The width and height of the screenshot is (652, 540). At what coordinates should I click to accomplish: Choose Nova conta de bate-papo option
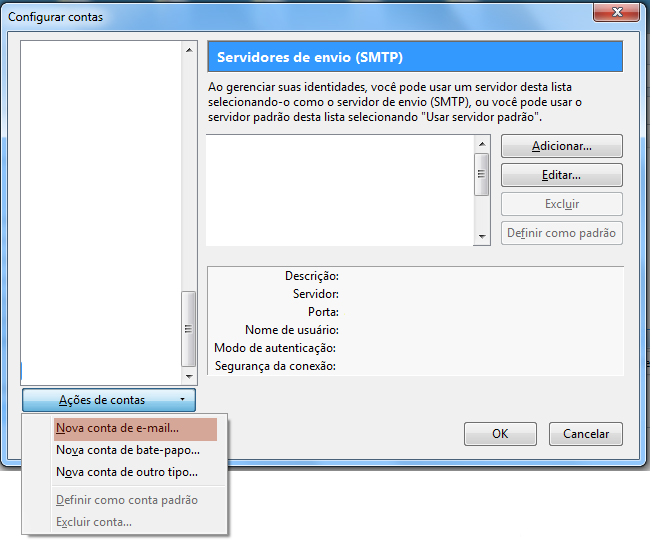coord(128,450)
